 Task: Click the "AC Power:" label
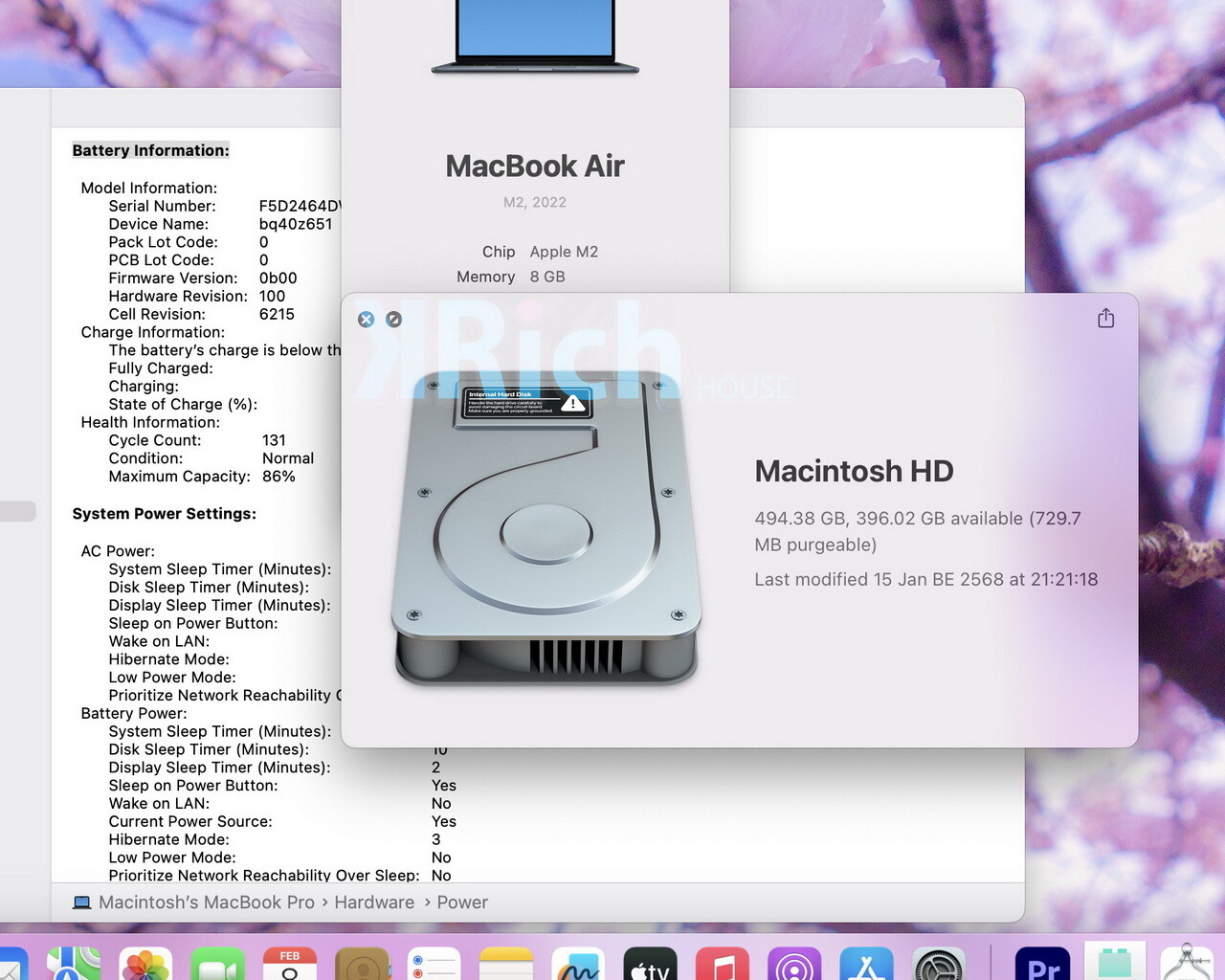click(x=118, y=551)
